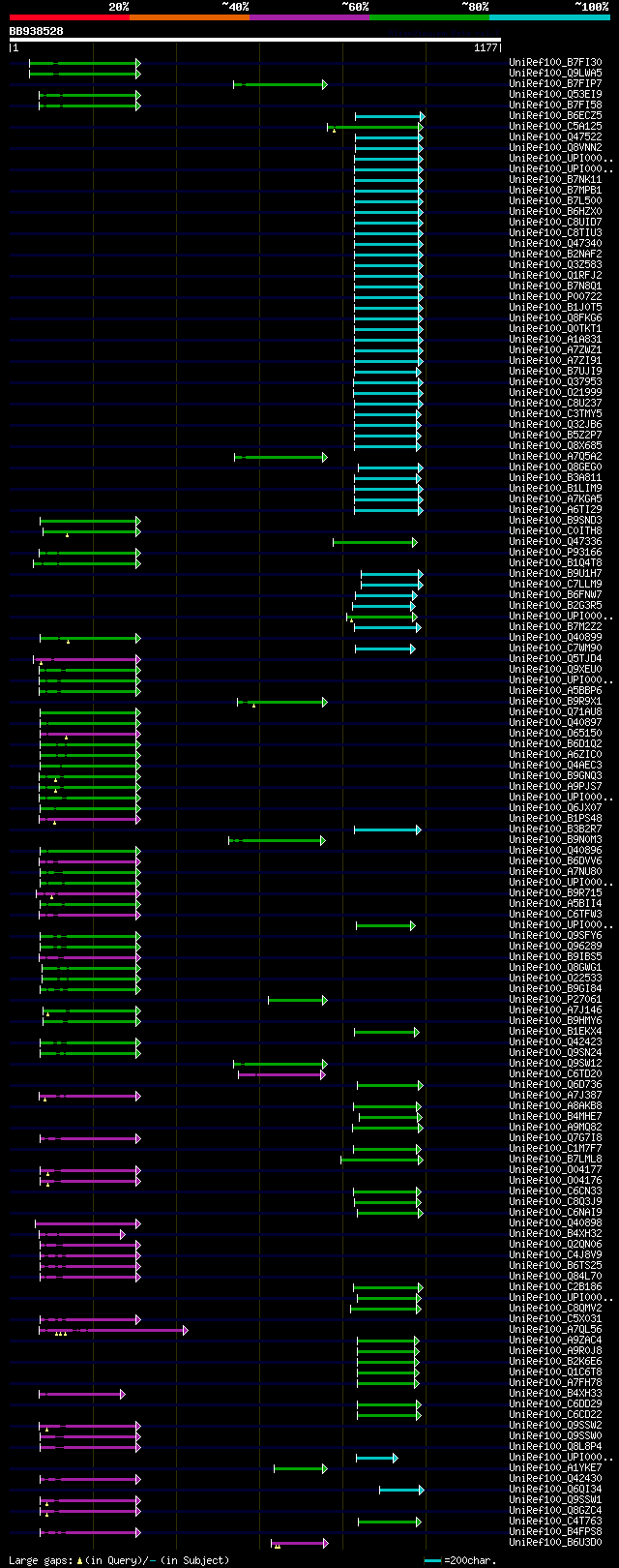Select the UniRef100_A7Q5A2 label
The width and height of the screenshot is (619, 1568).
[x=555, y=457]
